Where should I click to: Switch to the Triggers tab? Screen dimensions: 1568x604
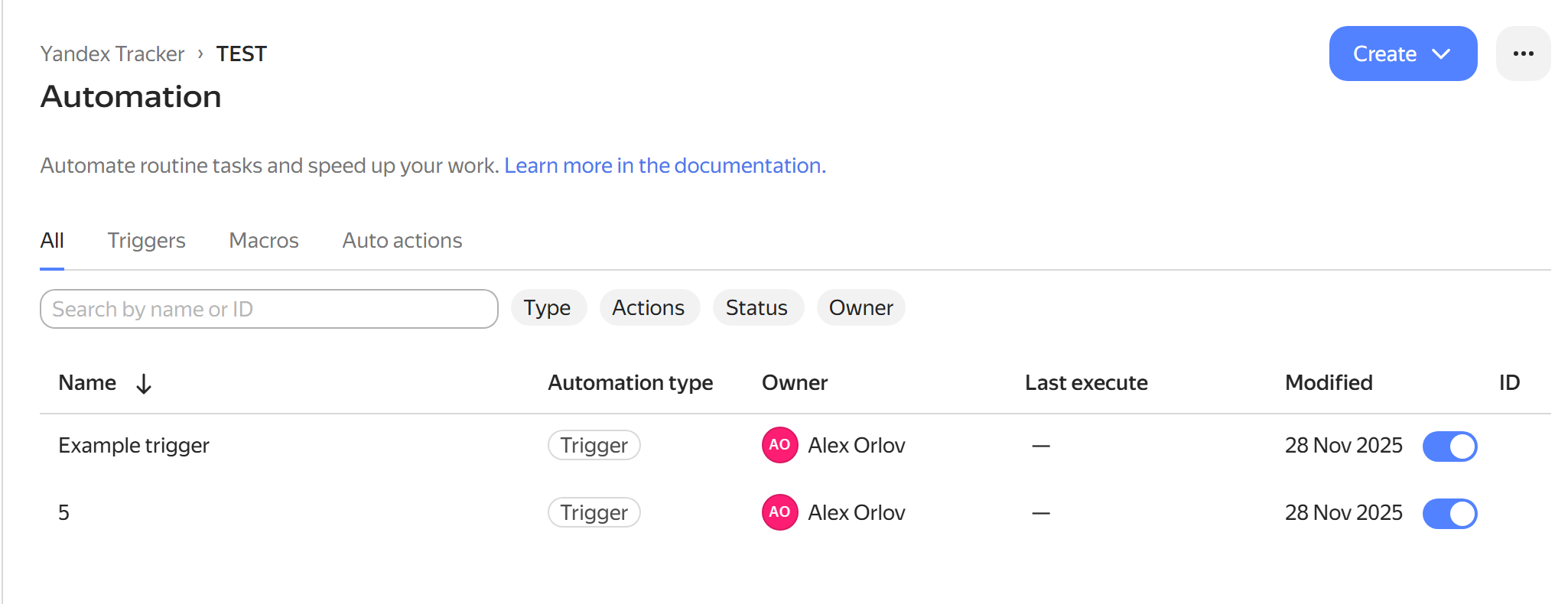[146, 241]
